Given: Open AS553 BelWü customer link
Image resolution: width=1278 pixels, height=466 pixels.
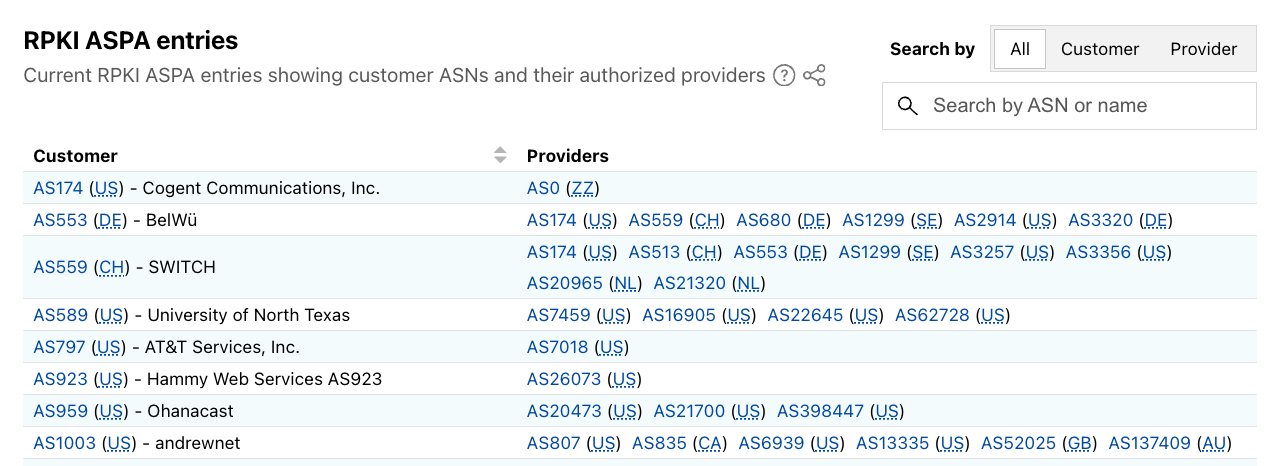Looking at the screenshot, I should click(x=60, y=220).
